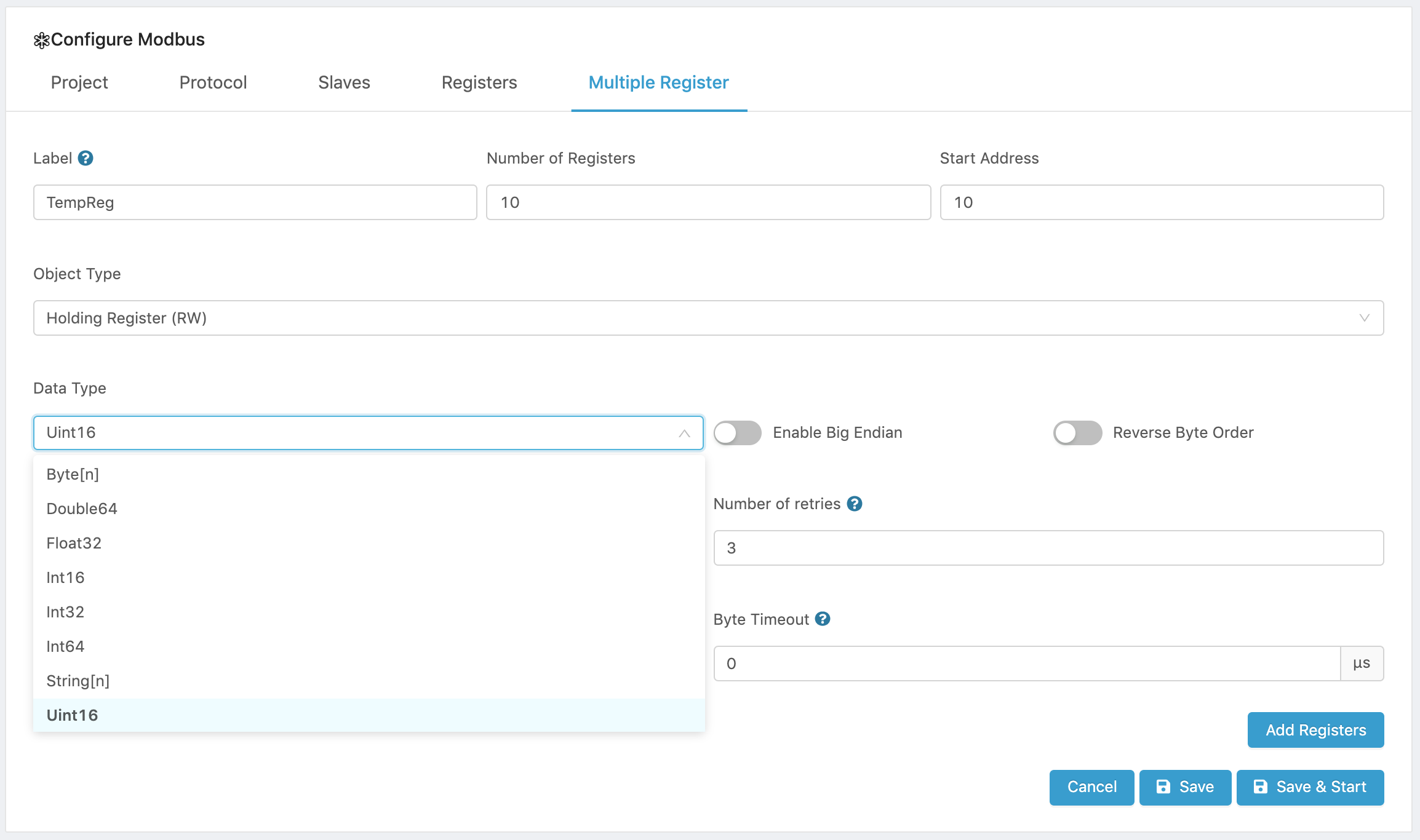This screenshot has width=1420, height=840.
Task: Toggle the Enable Big Endian switch
Action: 738,432
